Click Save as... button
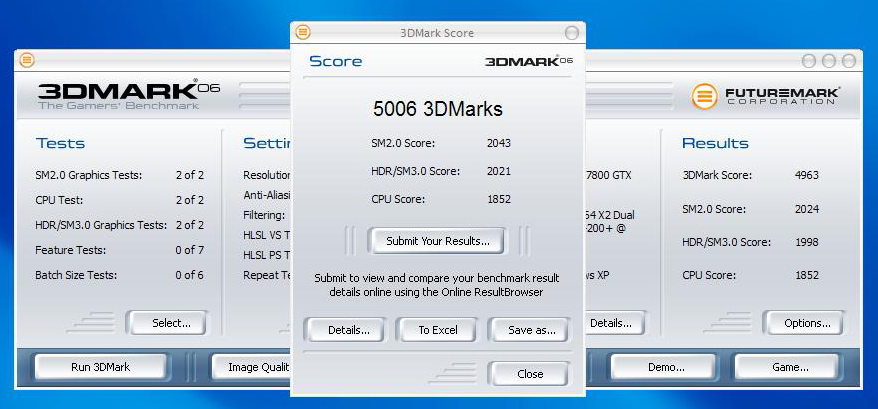 pos(530,330)
